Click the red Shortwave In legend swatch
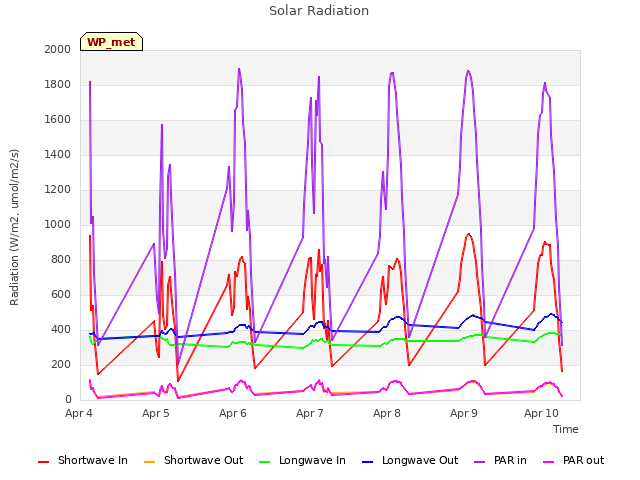This screenshot has width=640, height=480. 43,462
